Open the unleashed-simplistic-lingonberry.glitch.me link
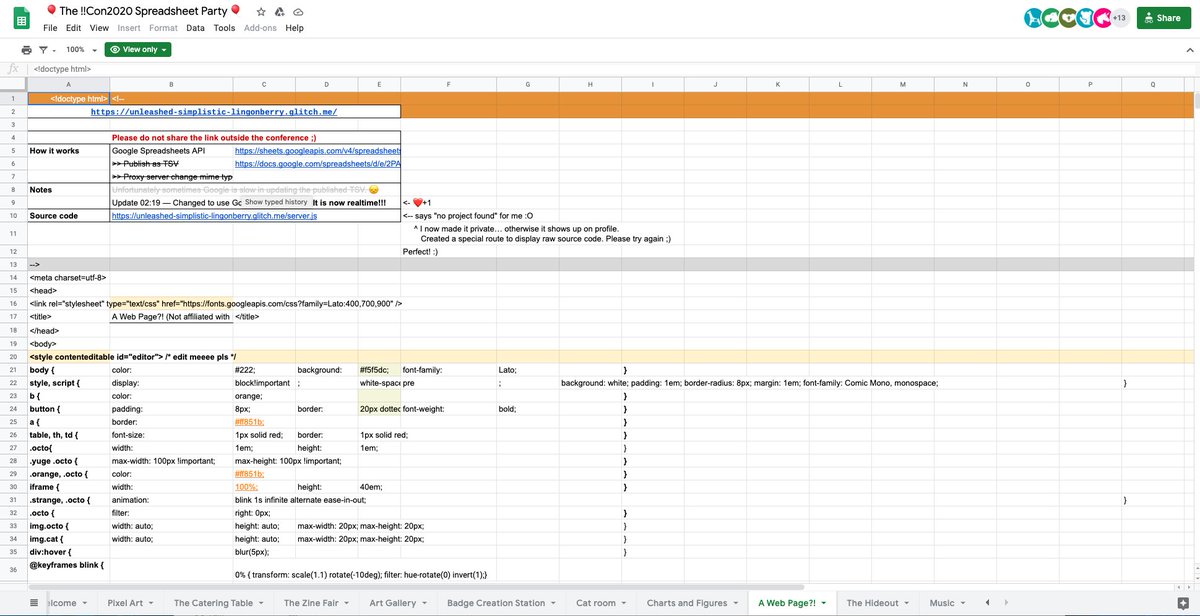Screen dimensions: 1200x616 (214, 112)
